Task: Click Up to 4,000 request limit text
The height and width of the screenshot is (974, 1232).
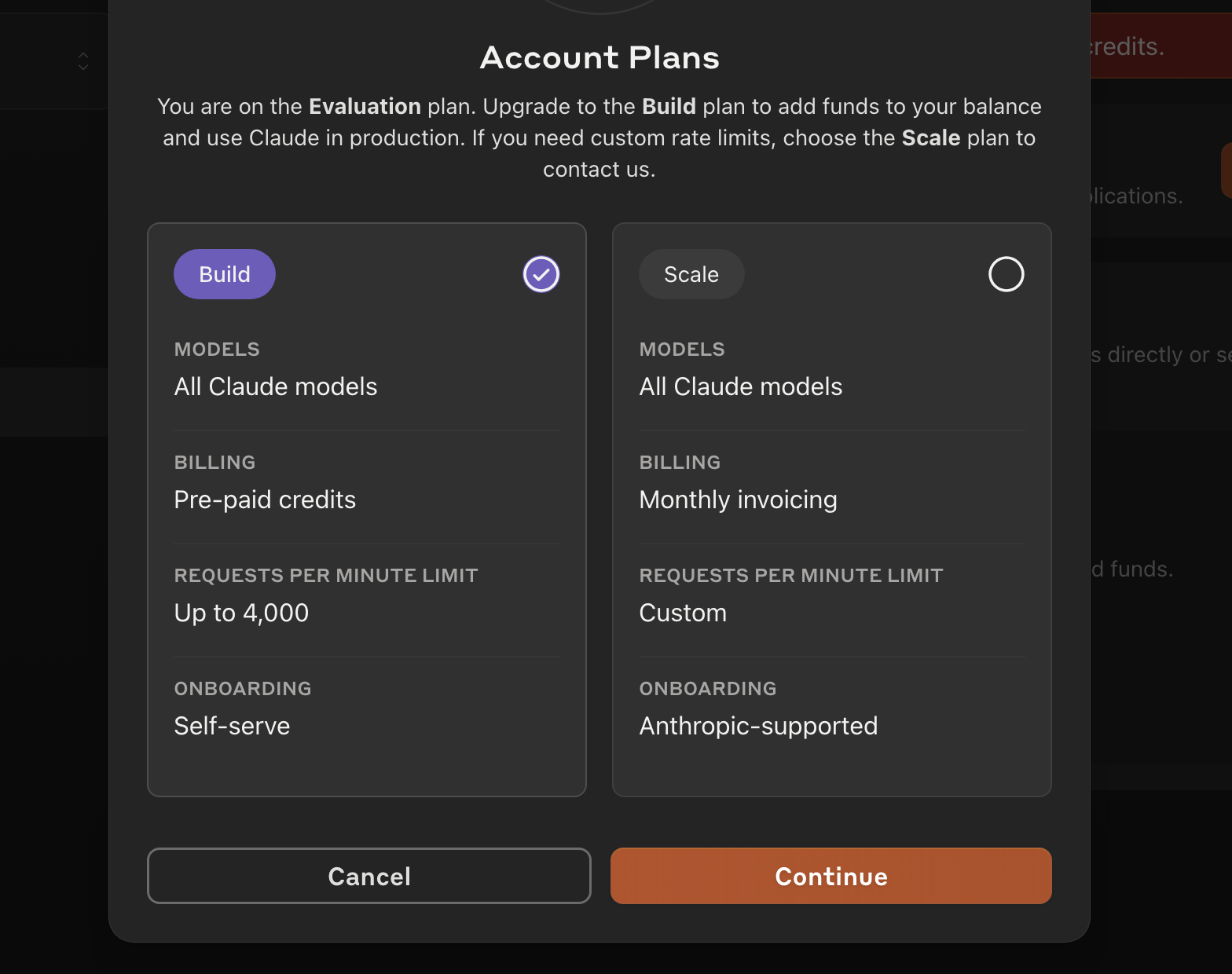Action: click(x=241, y=613)
